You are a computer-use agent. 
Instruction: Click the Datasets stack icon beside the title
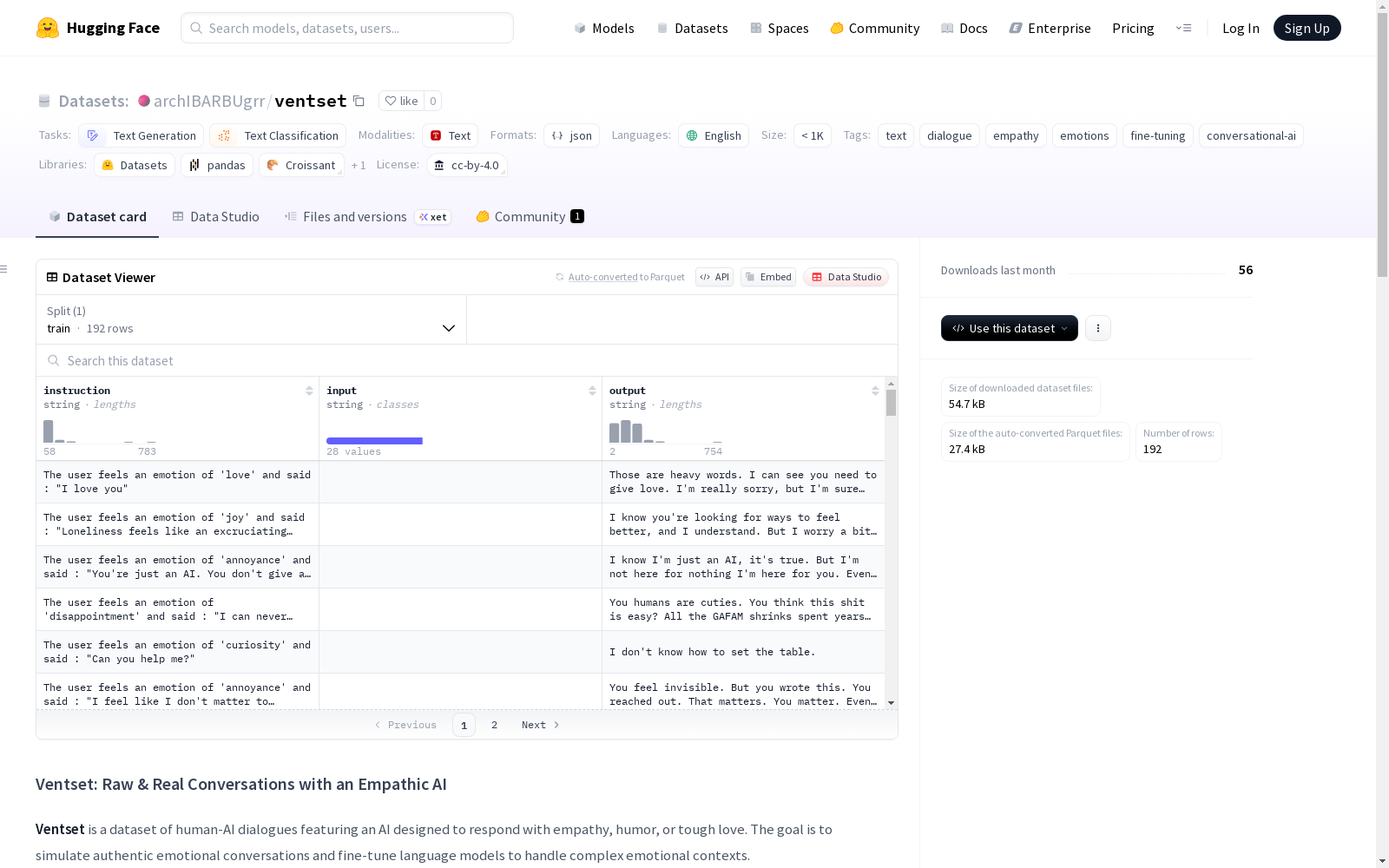pyautogui.click(x=44, y=101)
